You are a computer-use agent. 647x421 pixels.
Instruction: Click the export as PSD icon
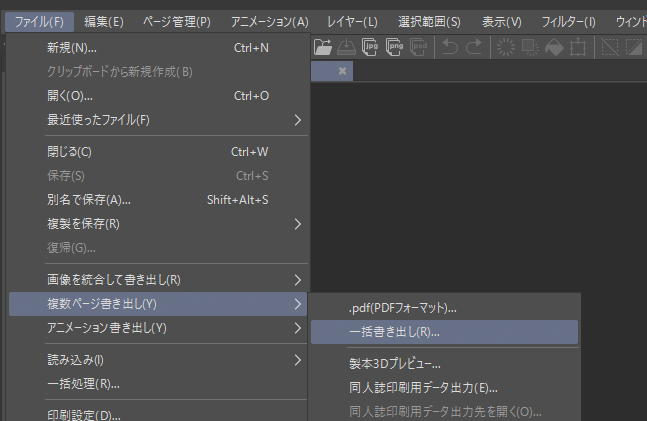click(x=419, y=46)
